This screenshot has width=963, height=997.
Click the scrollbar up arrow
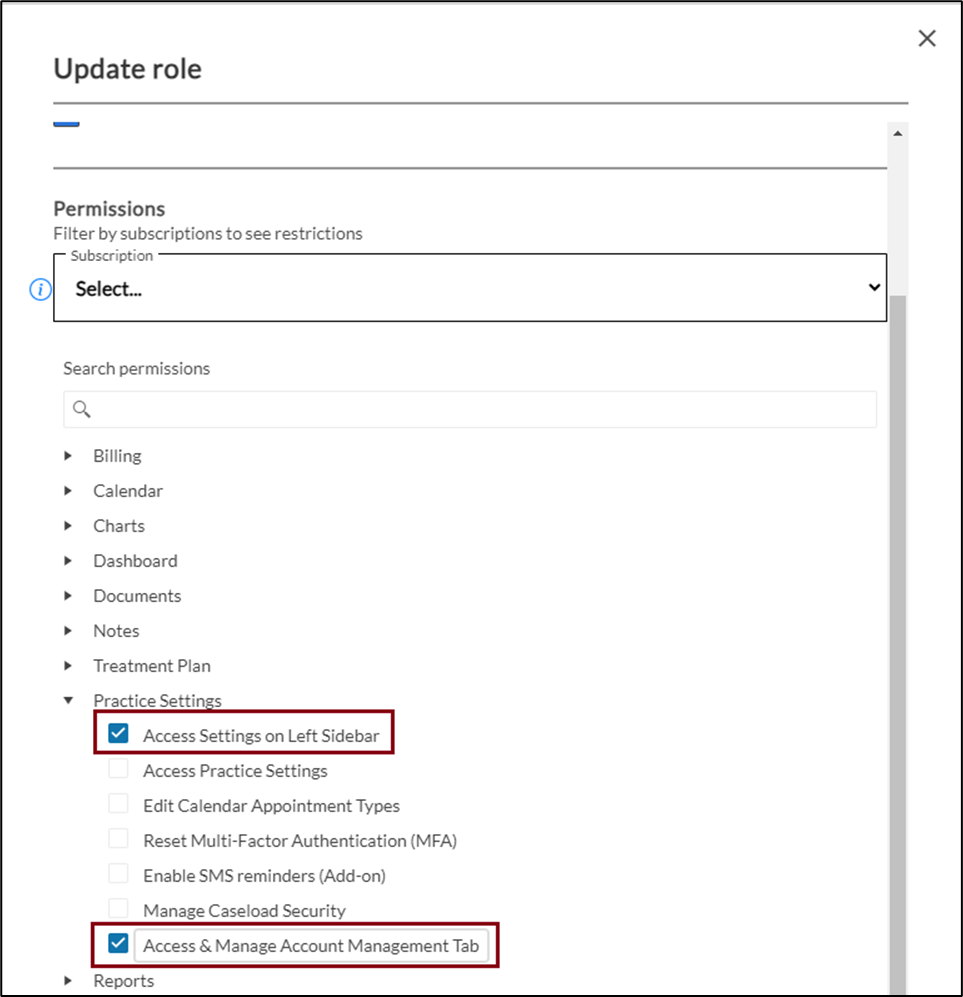897,133
